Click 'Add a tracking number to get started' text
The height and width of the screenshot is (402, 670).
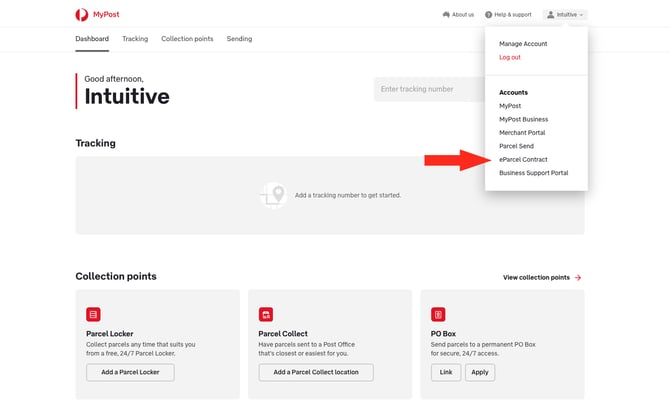pos(348,195)
